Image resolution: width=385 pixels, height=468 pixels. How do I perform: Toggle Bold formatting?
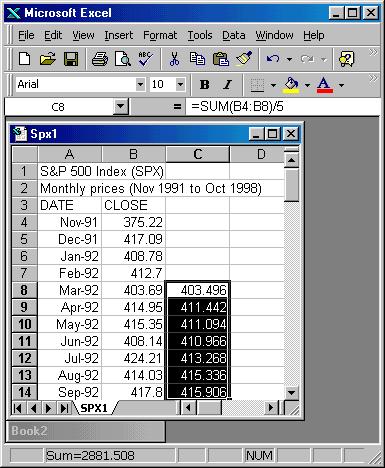coord(204,85)
